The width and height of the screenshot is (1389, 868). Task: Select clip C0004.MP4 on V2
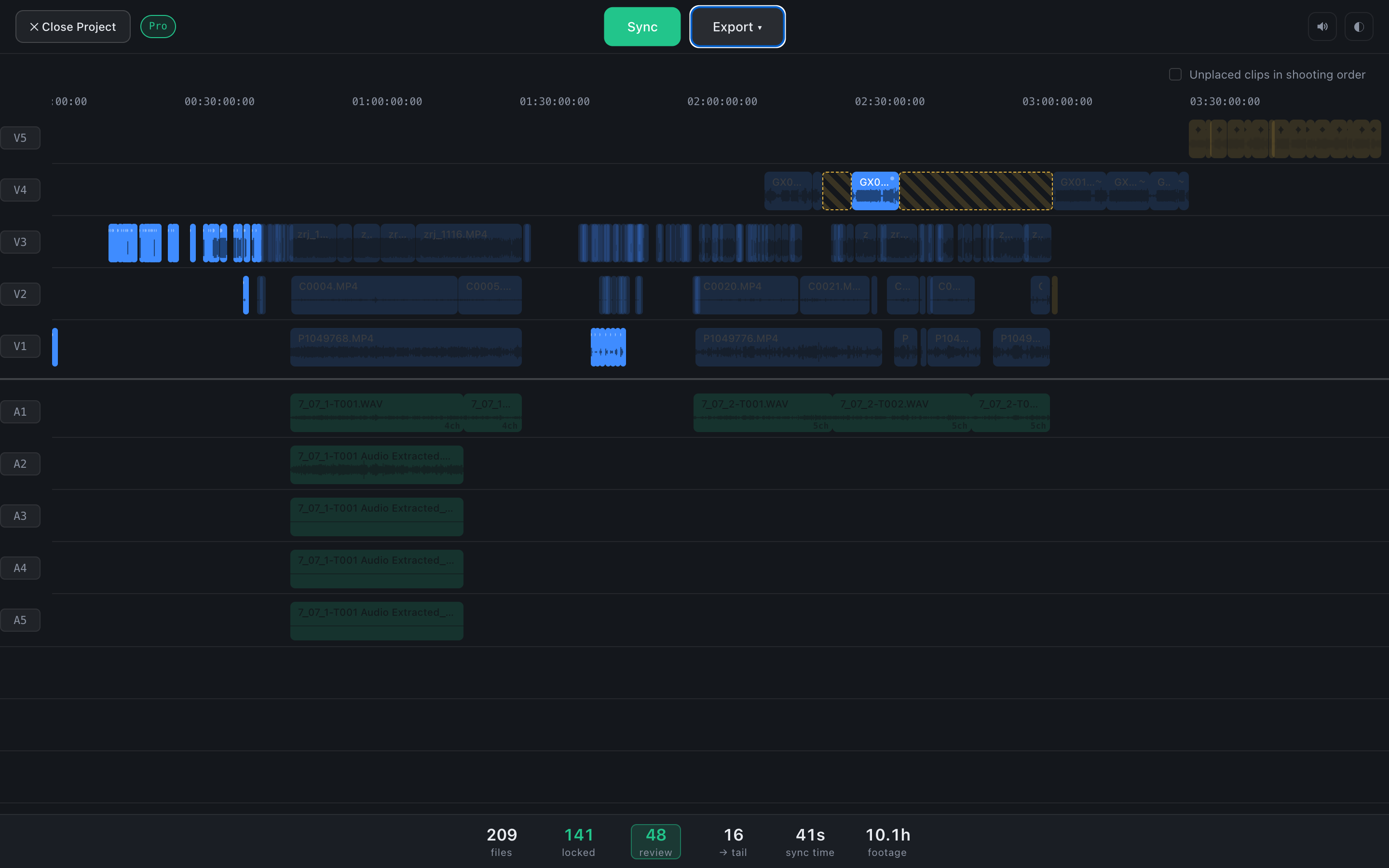click(374, 295)
